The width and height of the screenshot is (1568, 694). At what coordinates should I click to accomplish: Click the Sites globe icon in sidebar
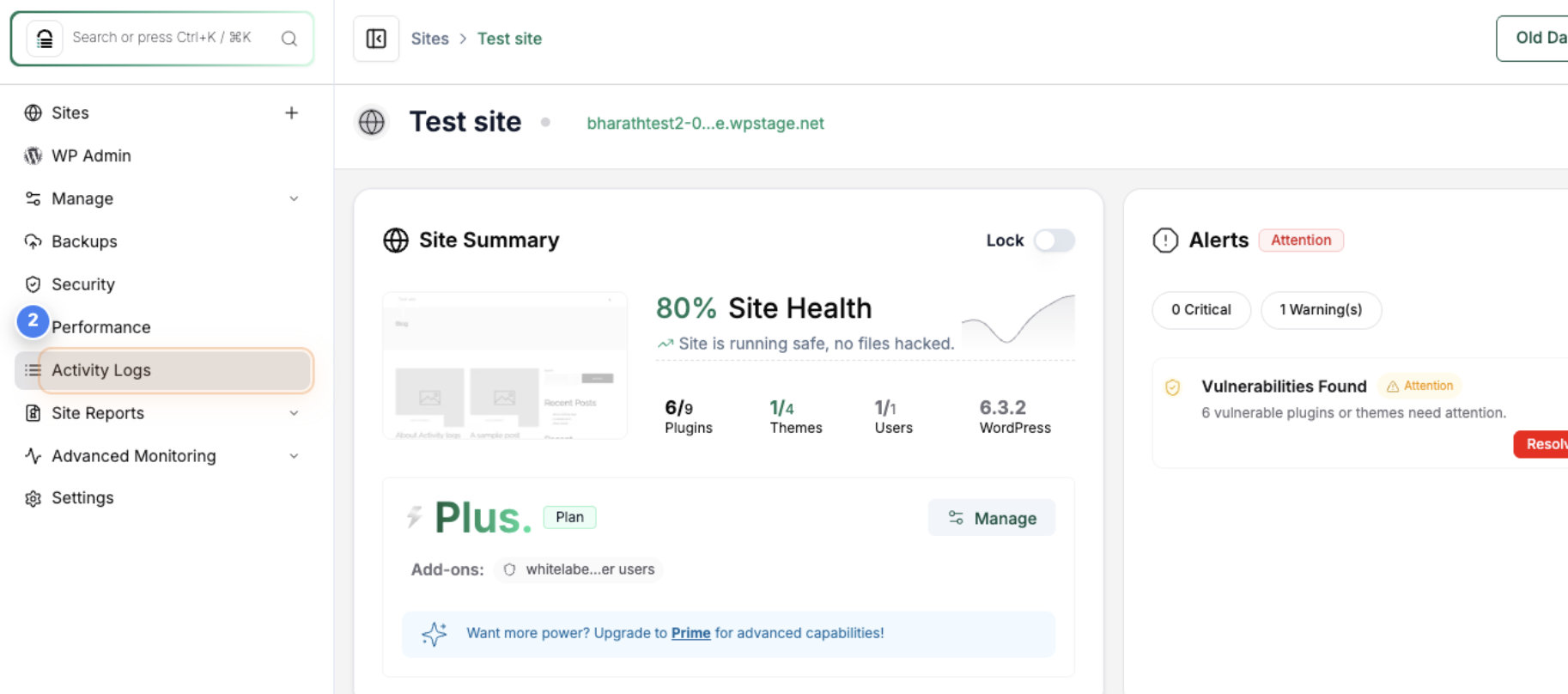[x=33, y=113]
